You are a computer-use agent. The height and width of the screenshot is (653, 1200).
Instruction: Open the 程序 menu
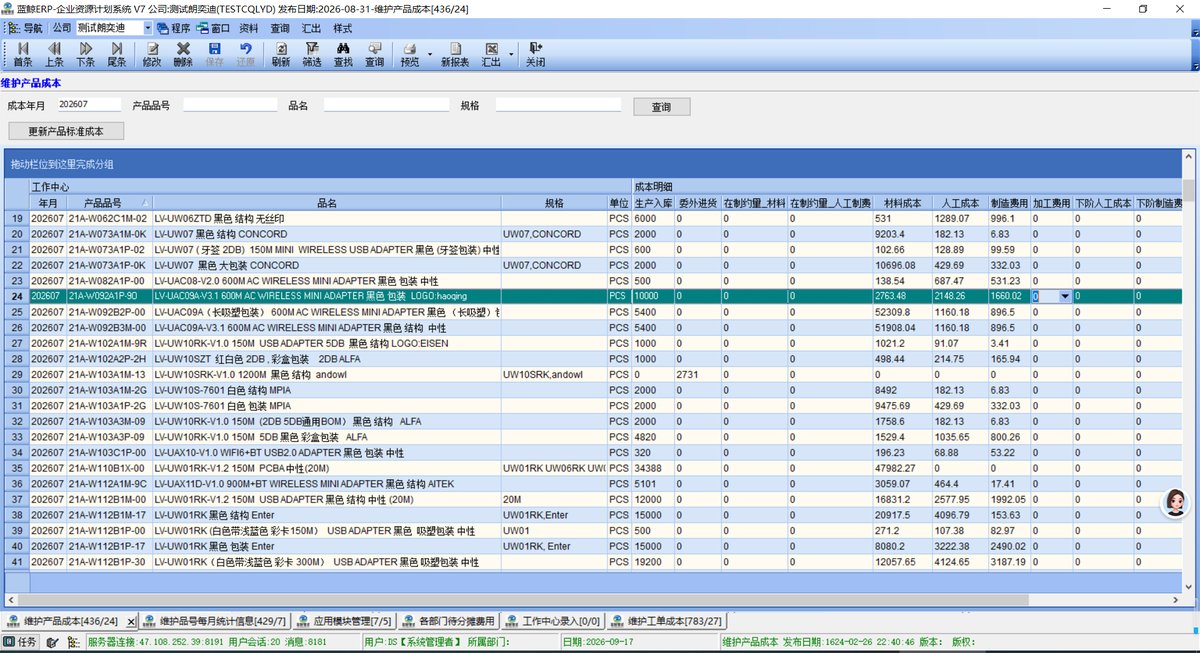173,28
